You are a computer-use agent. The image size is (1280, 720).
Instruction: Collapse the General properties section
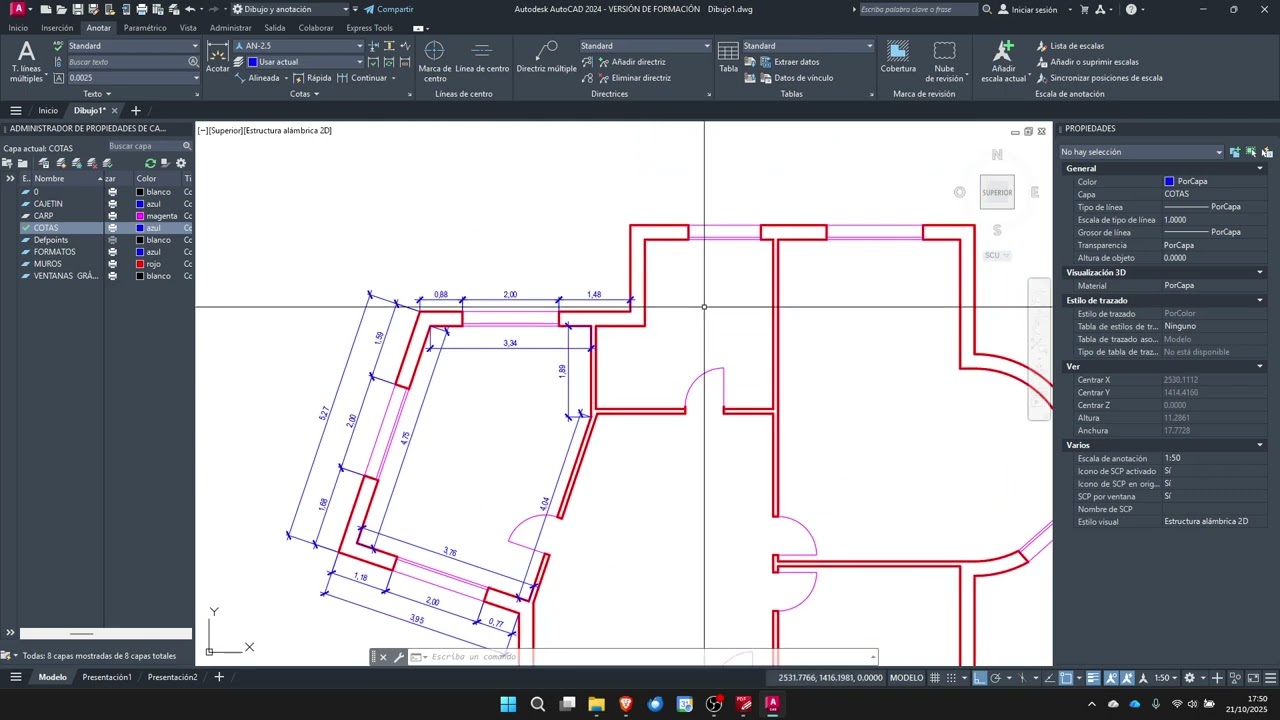[1260, 168]
